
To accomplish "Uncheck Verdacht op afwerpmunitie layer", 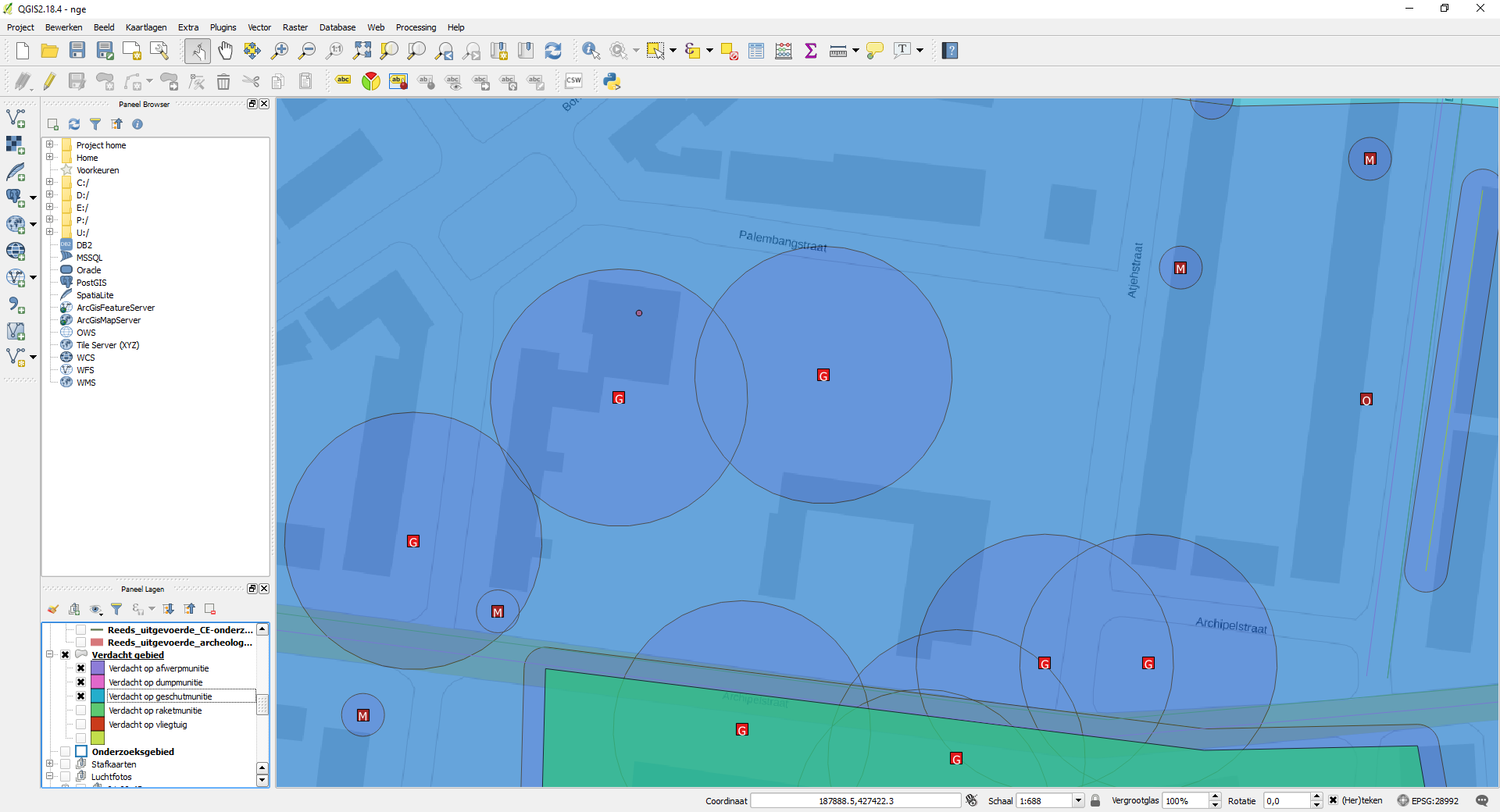I will click(x=80, y=668).
